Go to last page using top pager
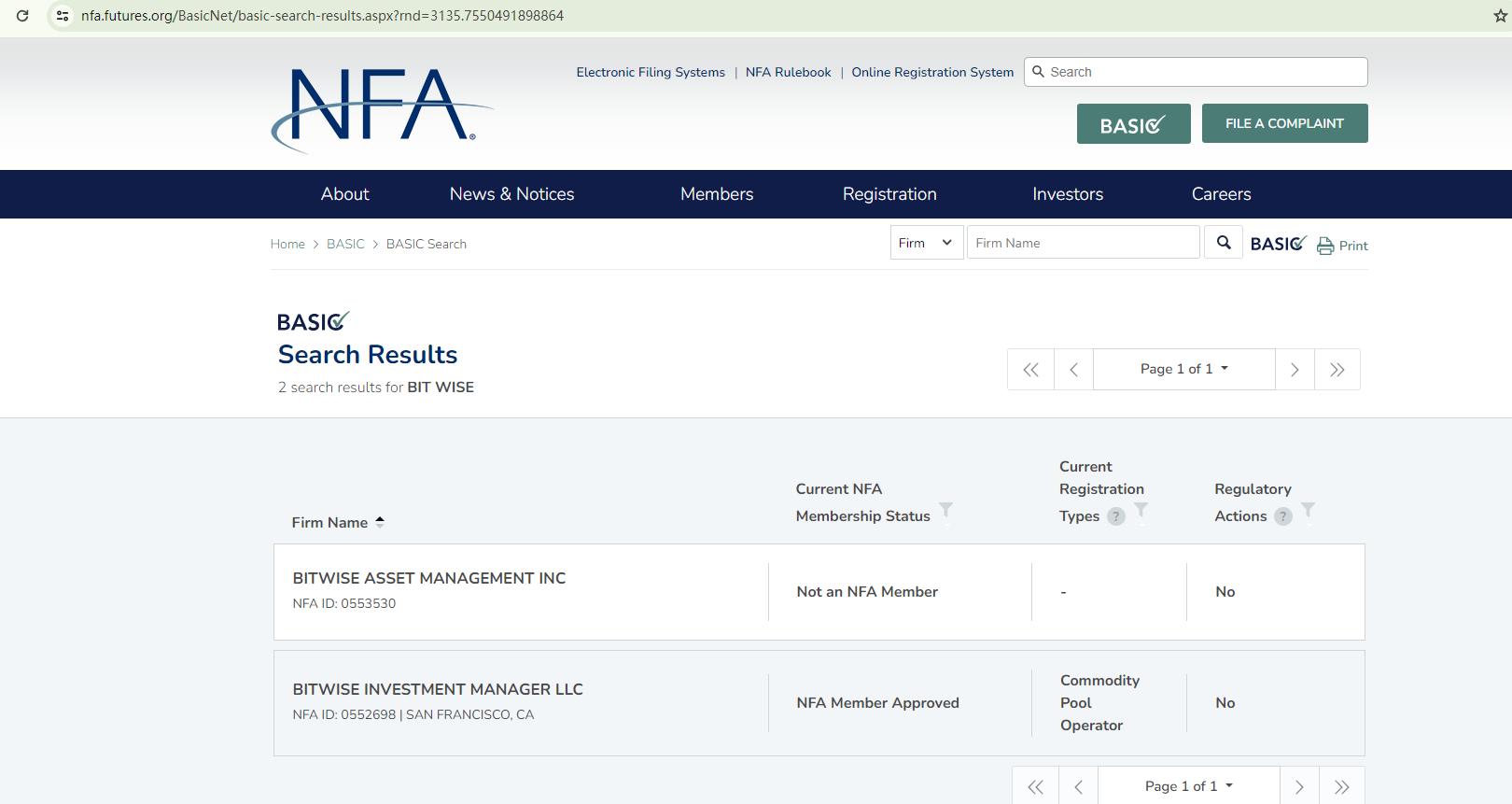The image size is (1512, 804). [1337, 370]
